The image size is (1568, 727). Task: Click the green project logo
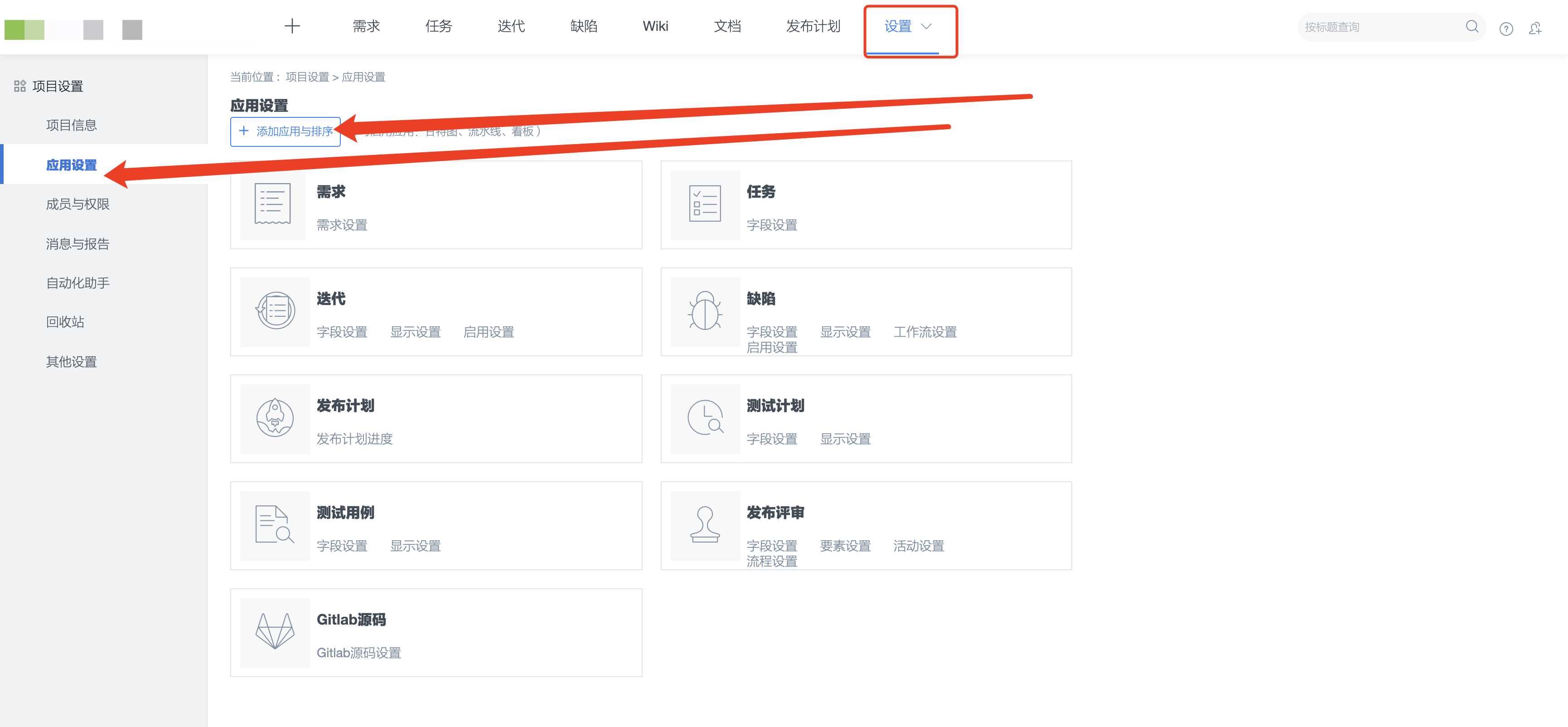[x=24, y=30]
